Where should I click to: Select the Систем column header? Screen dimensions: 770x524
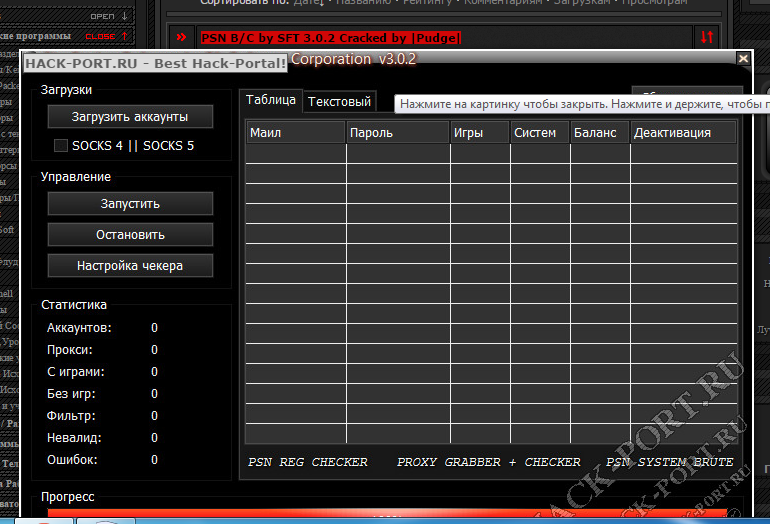540,133
